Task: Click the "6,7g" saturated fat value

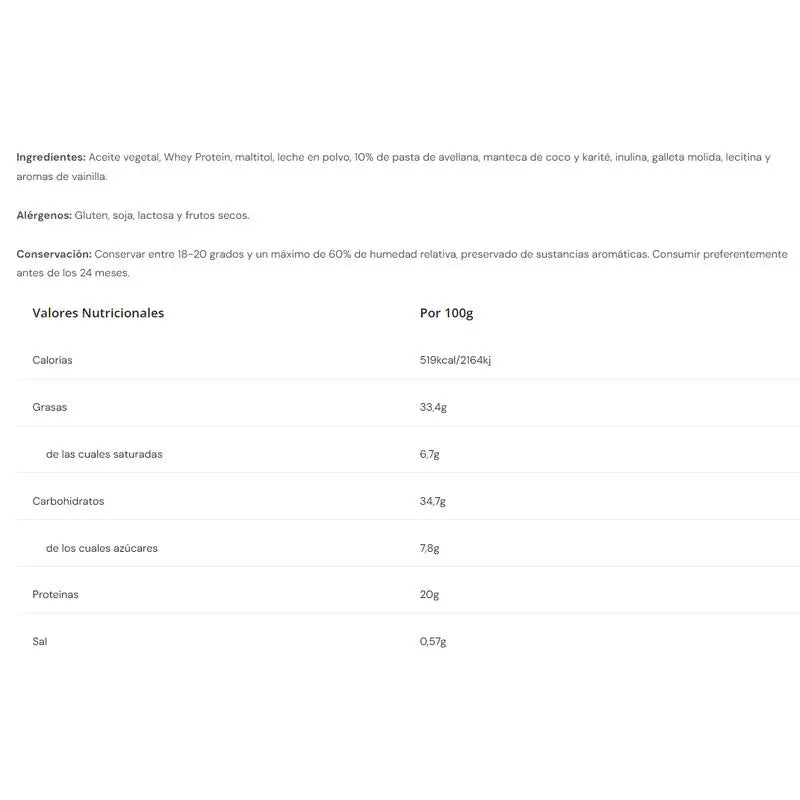Action: click(430, 454)
